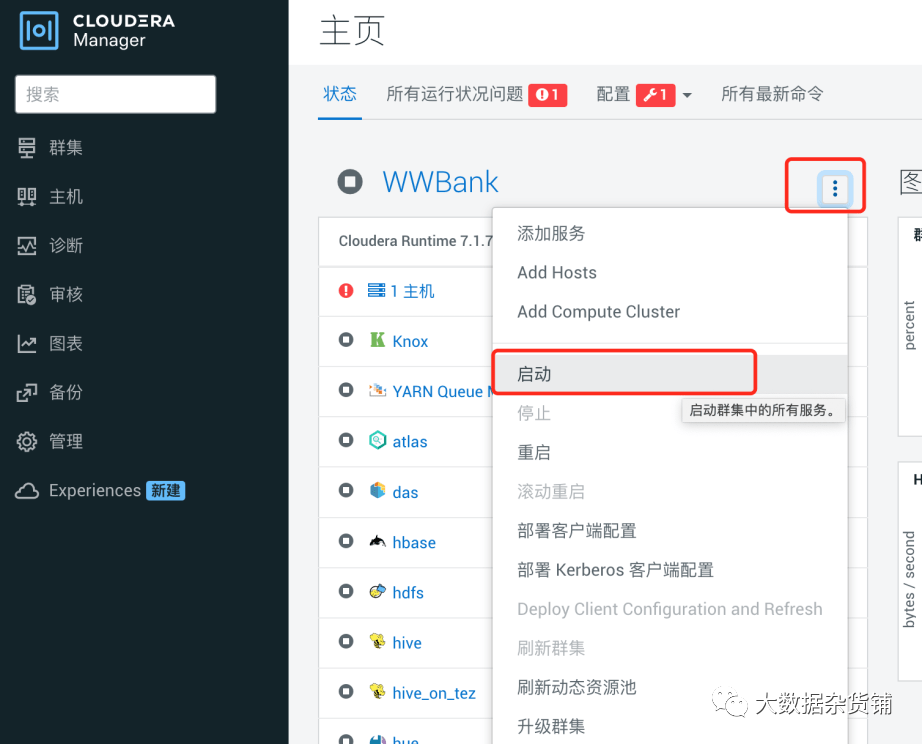Open the das service link

pyautogui.click(x=405, y=492)
